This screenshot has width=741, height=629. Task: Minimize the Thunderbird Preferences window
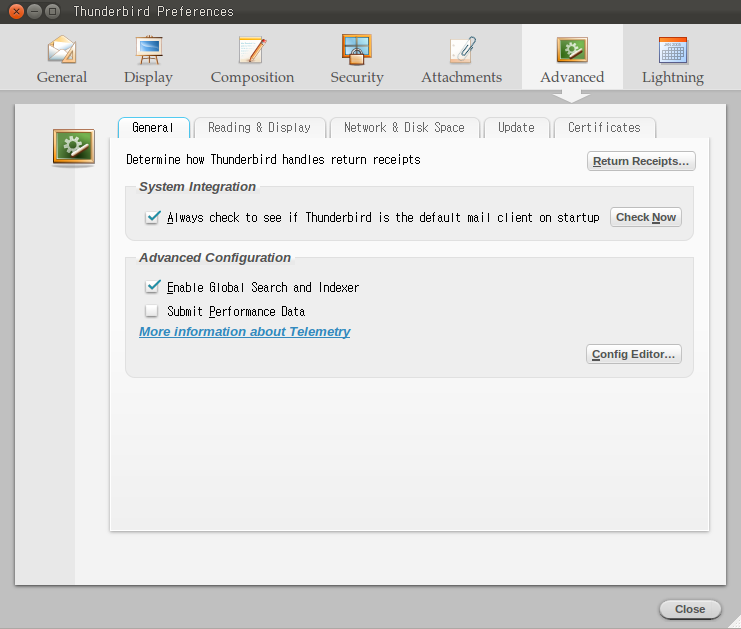pos(34,11)
